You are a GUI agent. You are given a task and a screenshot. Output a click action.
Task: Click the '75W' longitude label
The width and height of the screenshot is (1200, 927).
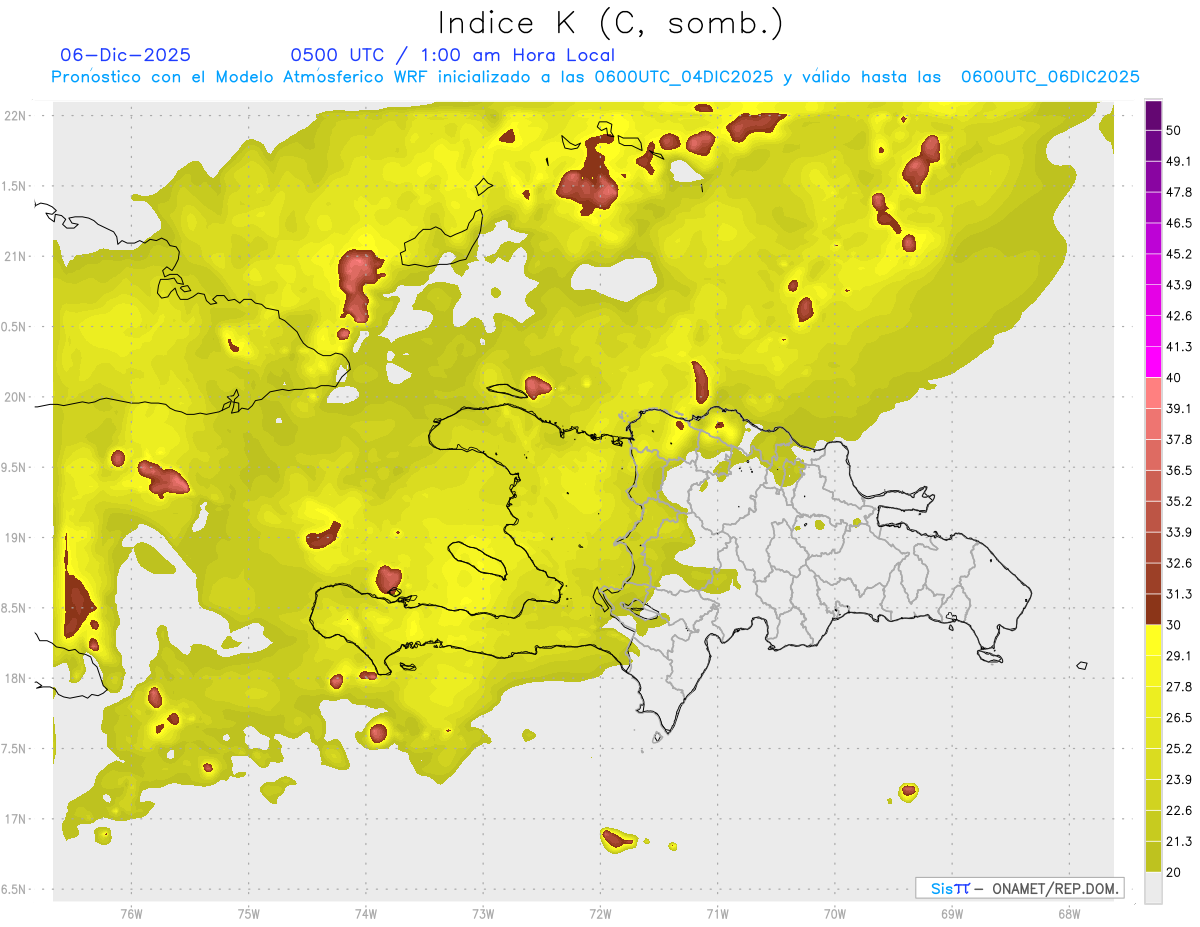pyautogui.click(x=249, y=914)
